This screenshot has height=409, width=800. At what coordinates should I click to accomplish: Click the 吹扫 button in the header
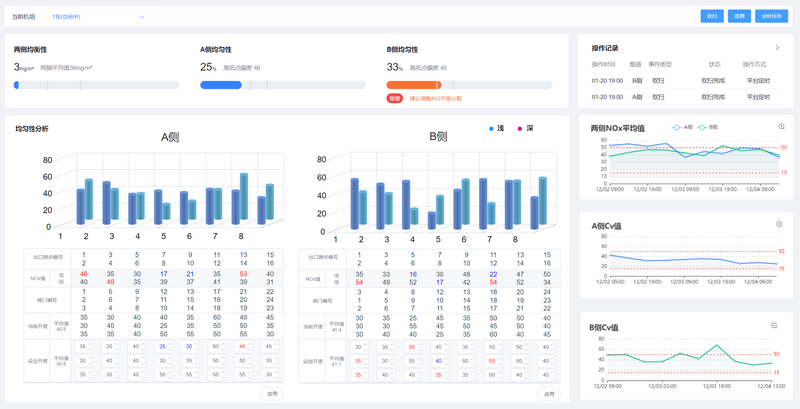[x=712, y=17]
